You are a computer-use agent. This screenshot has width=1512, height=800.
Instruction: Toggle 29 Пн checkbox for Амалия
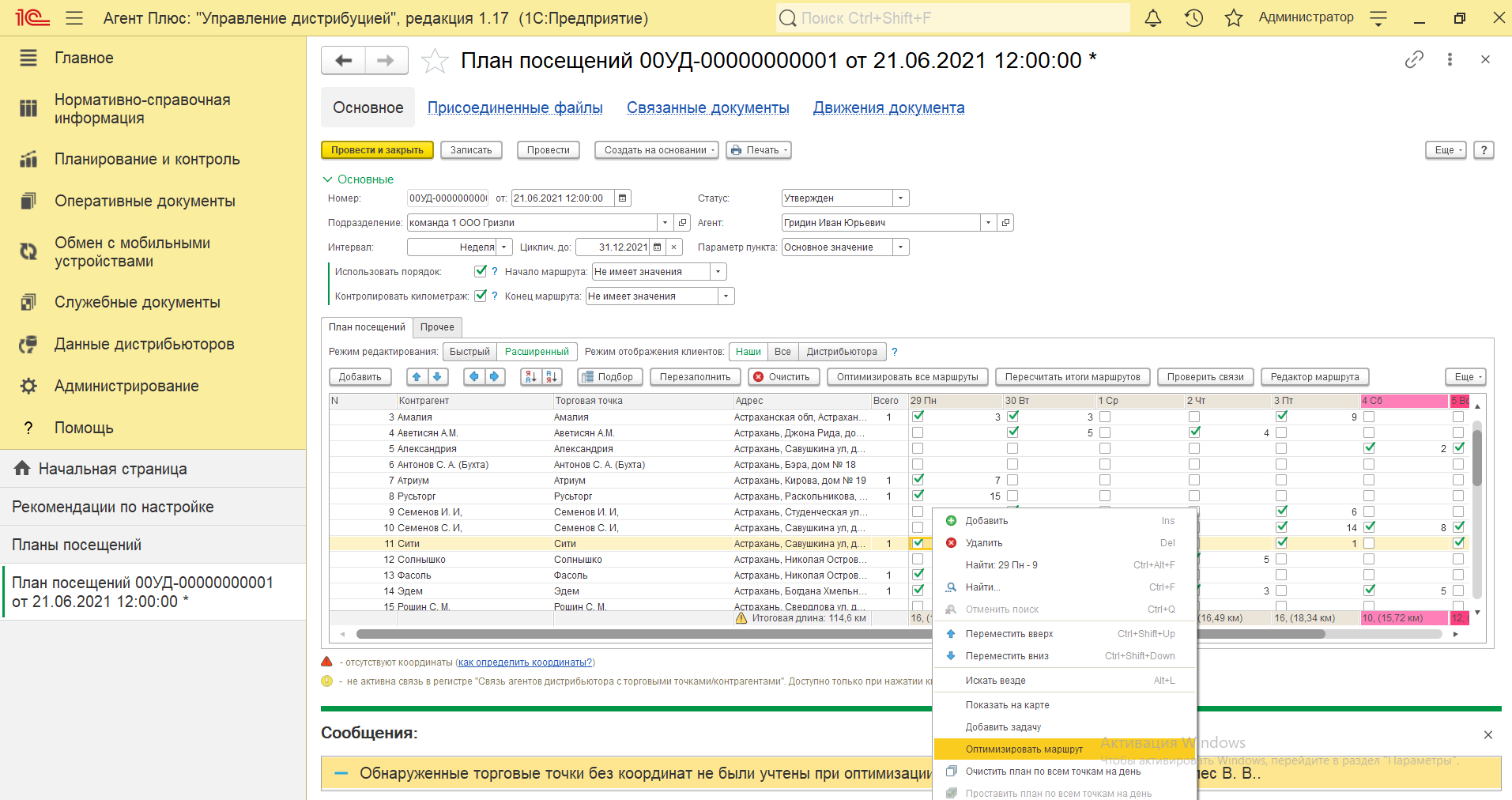918,417
